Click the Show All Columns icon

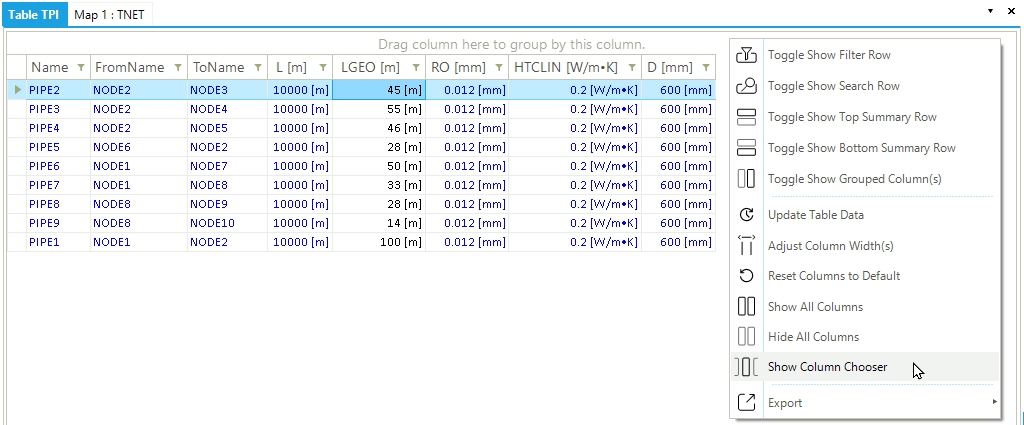coord(746,307)
